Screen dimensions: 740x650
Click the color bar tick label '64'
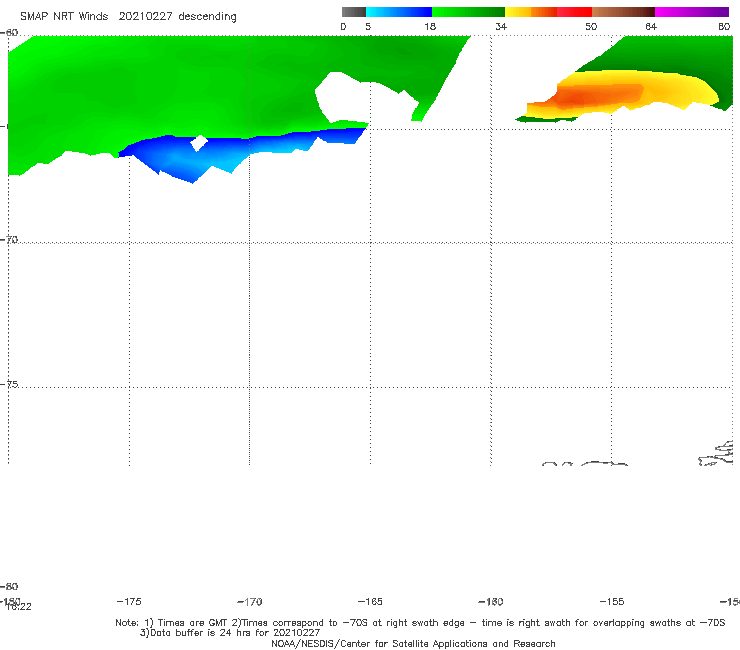coord(651,27)
